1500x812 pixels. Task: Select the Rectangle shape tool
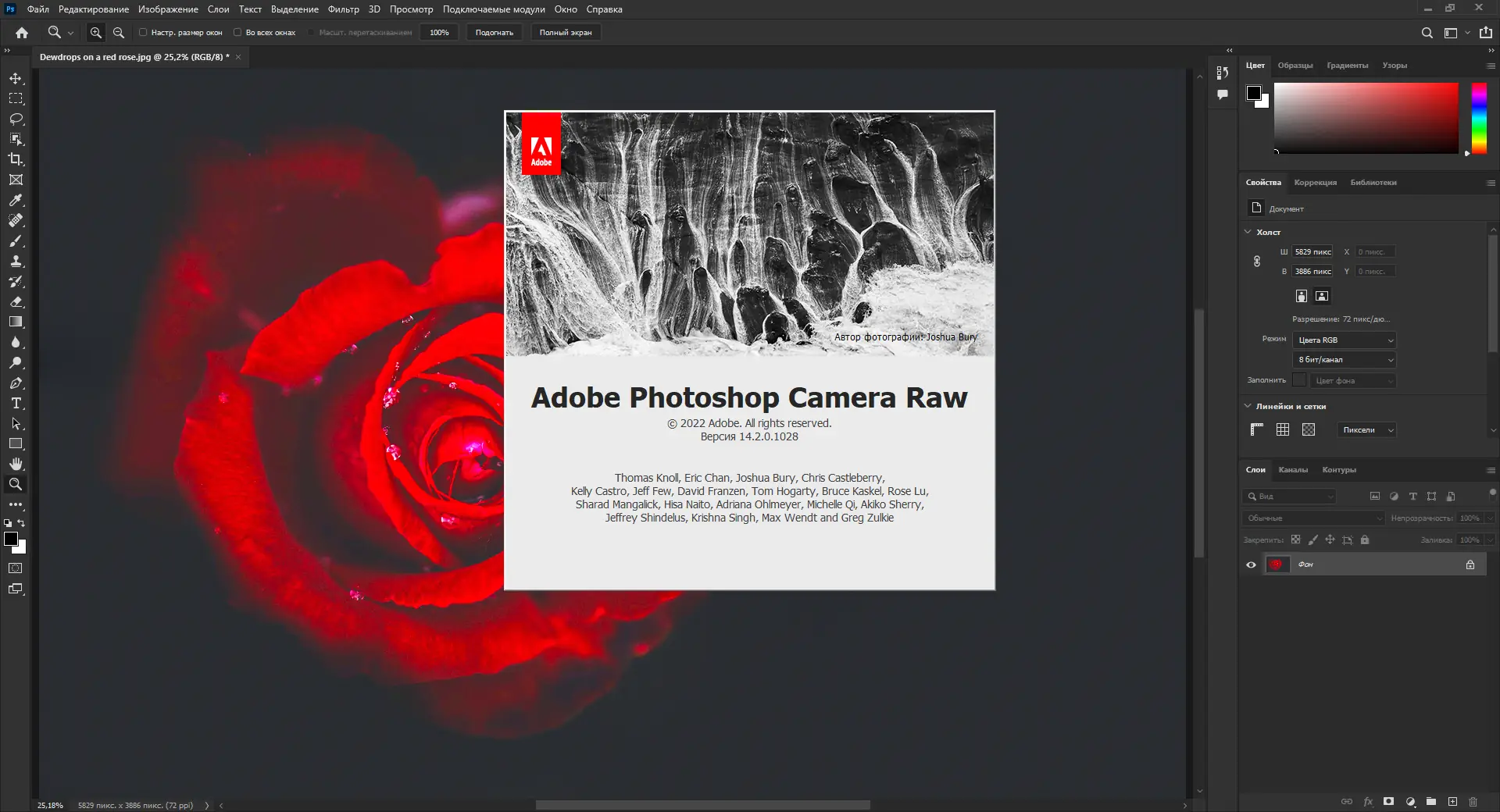pos(16,443)
